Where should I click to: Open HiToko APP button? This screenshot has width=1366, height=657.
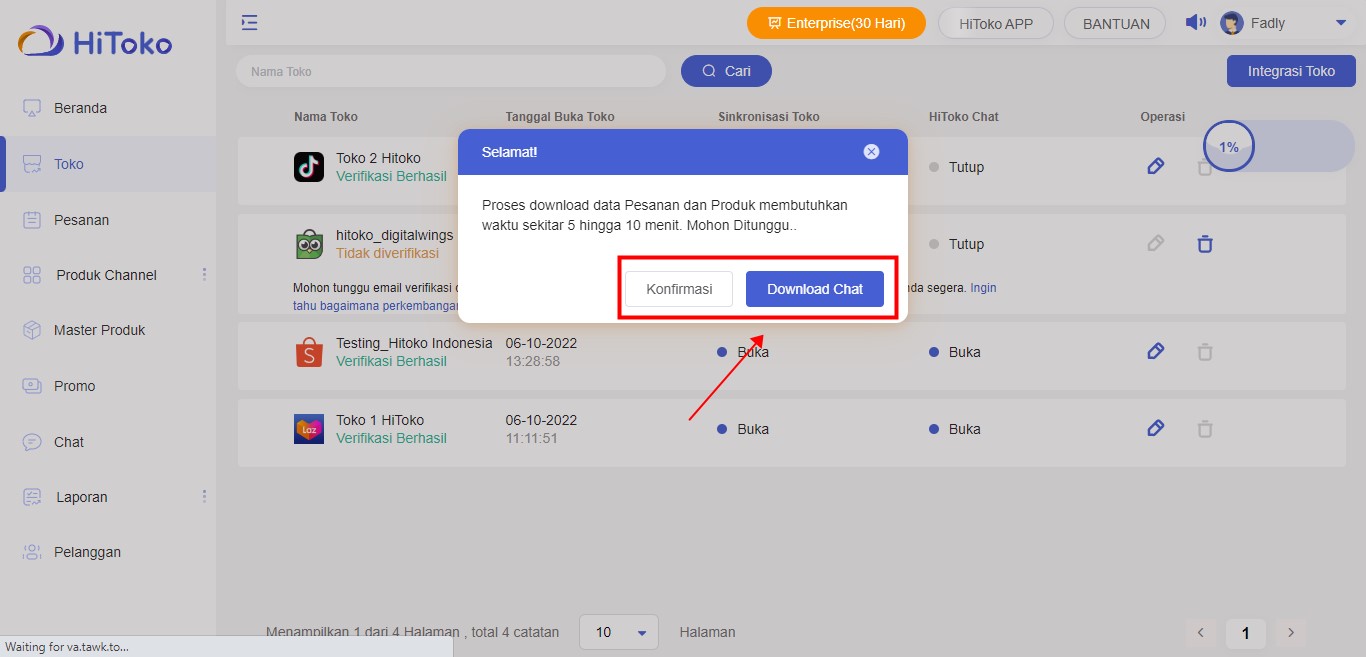(996, 23)
